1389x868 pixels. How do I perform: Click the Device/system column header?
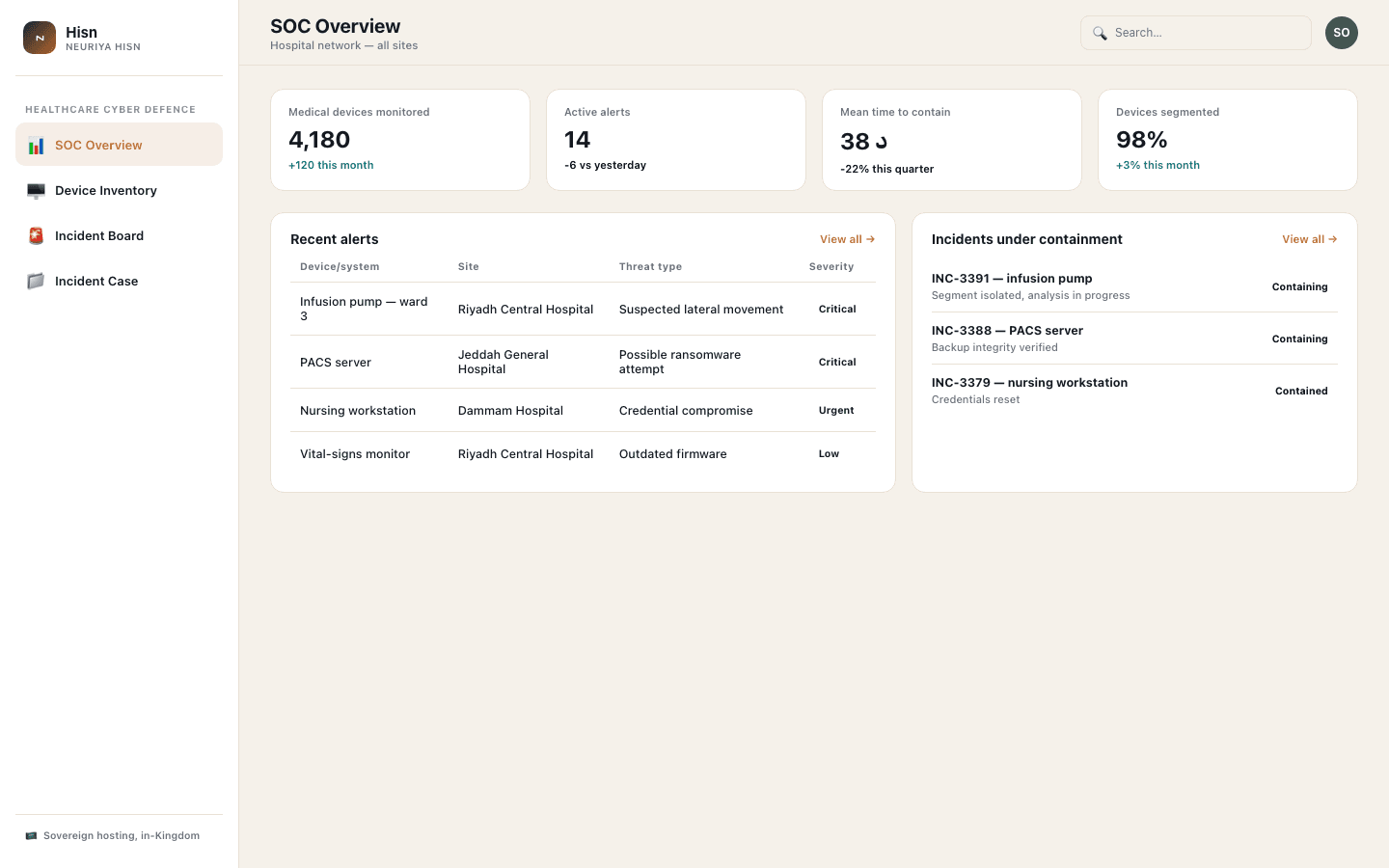coord(340,266)
